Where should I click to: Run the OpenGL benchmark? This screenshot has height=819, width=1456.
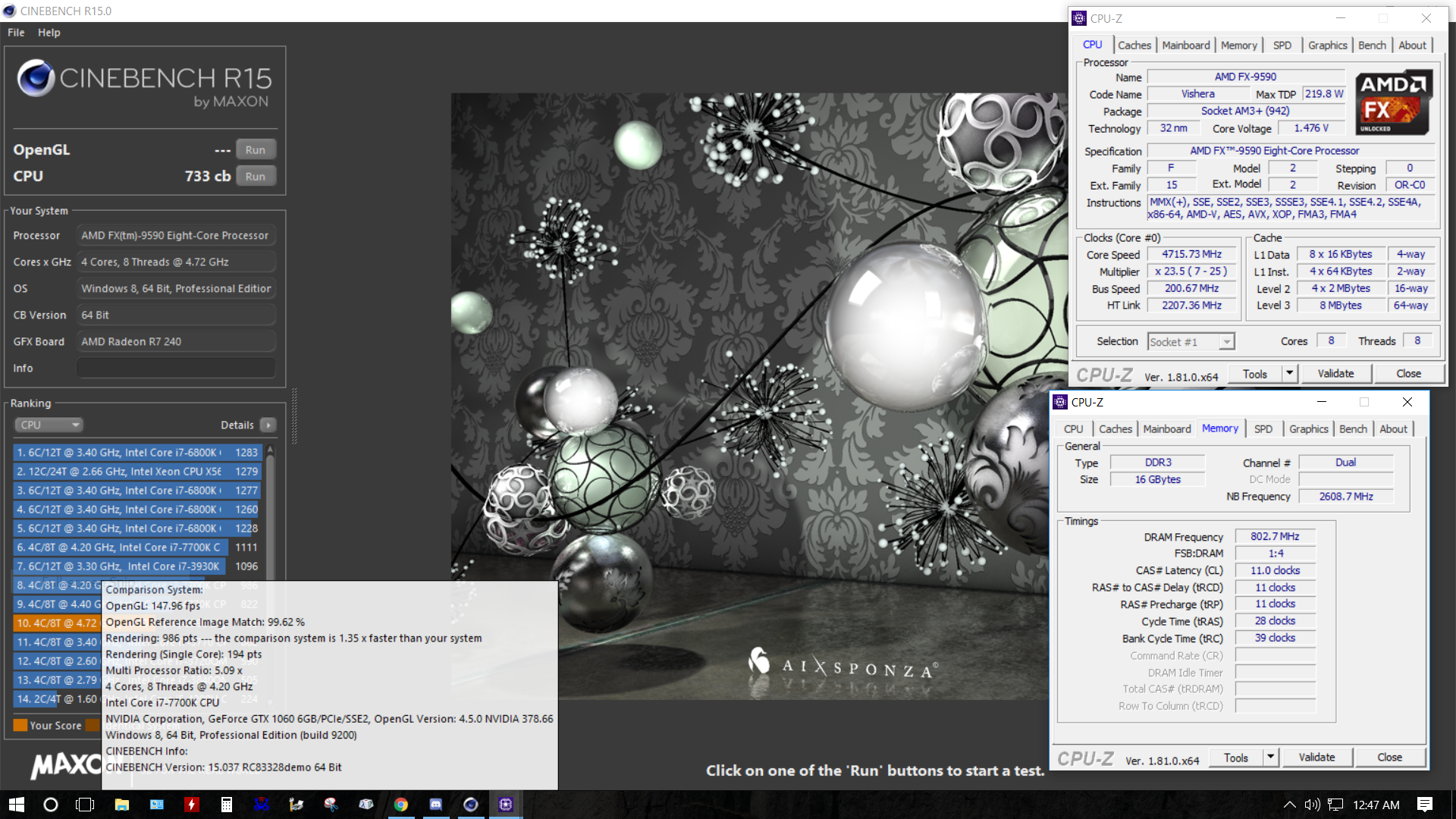pyautogui.click(x=255, y=149)
